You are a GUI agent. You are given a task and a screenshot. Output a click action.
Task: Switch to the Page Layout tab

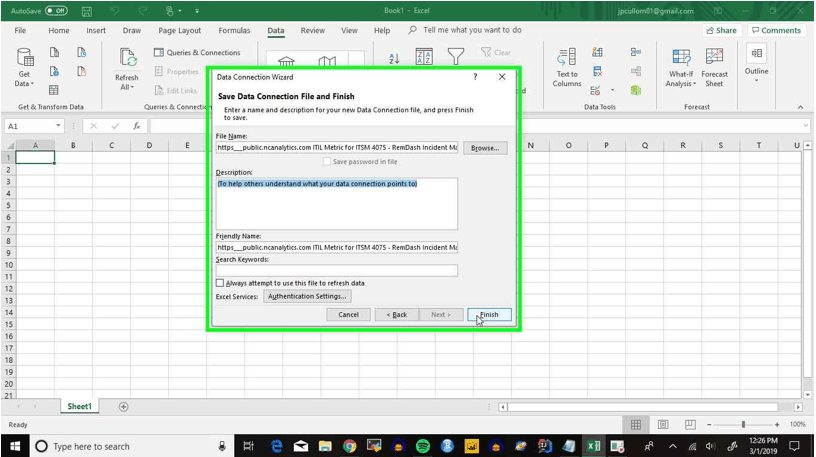180,30
